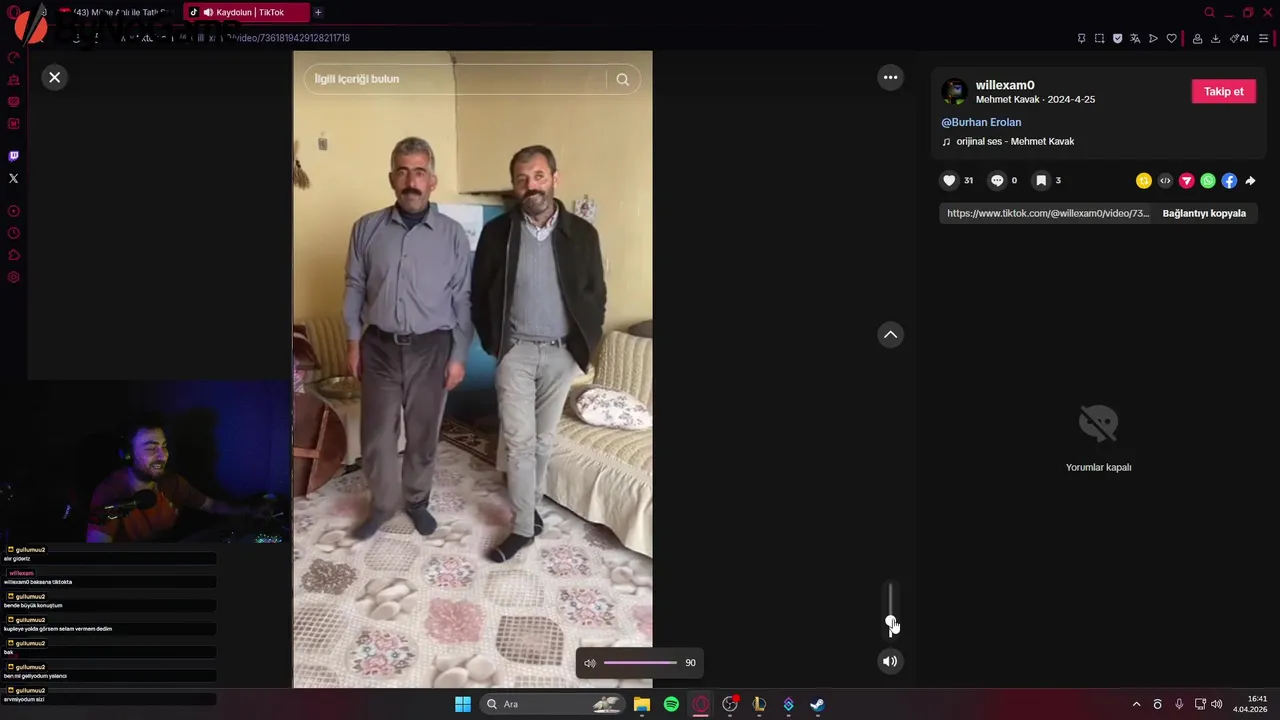Open the willexam0 username link

[x=1005, y=85]
